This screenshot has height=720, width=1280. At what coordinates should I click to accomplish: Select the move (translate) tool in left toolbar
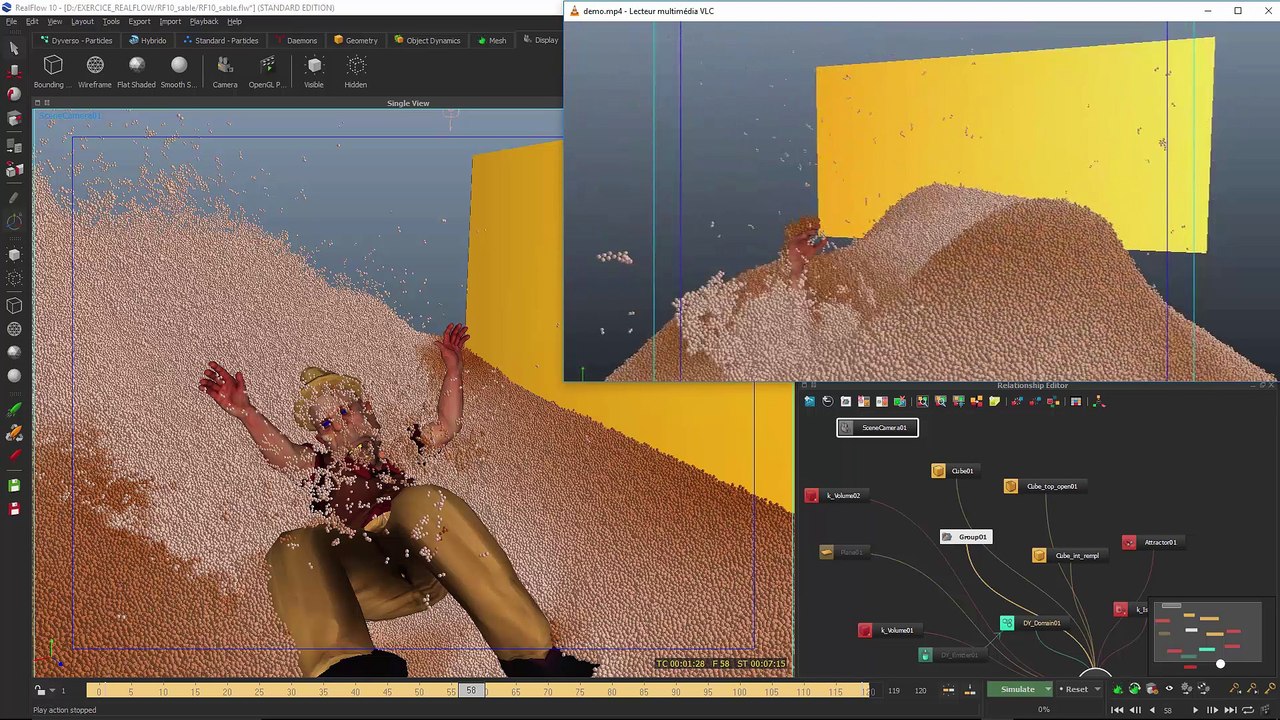click(x=14, y=72)
